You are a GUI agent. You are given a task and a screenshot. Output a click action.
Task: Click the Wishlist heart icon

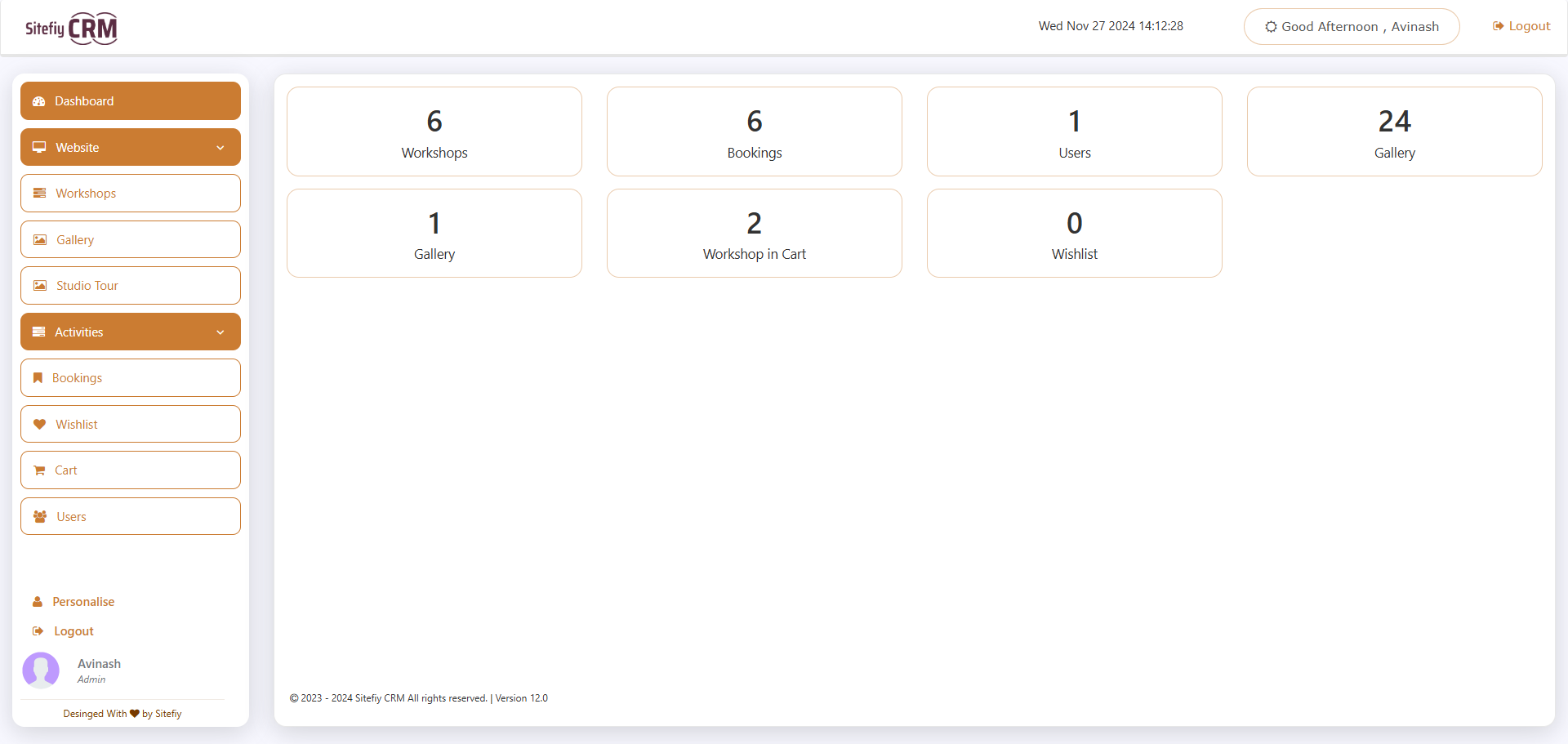click(39, 425)
